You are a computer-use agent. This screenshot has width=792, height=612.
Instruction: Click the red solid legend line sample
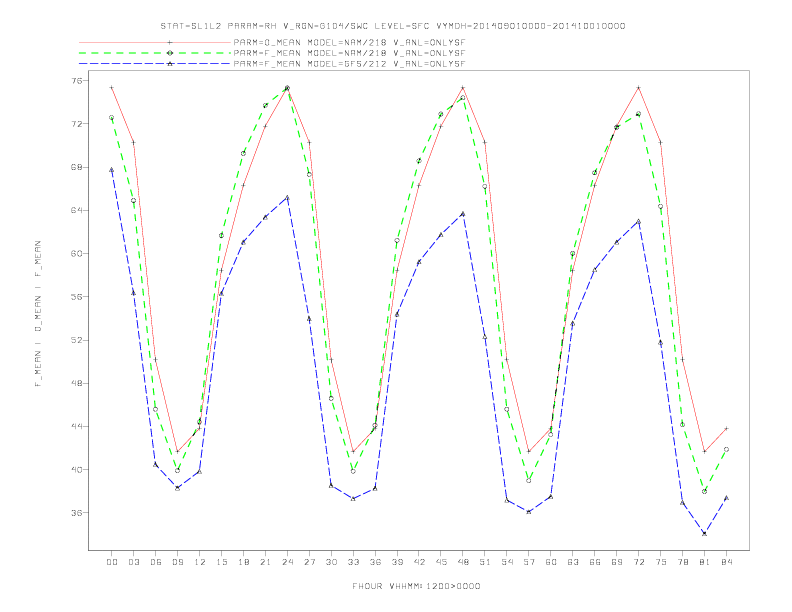click(155, 43)
